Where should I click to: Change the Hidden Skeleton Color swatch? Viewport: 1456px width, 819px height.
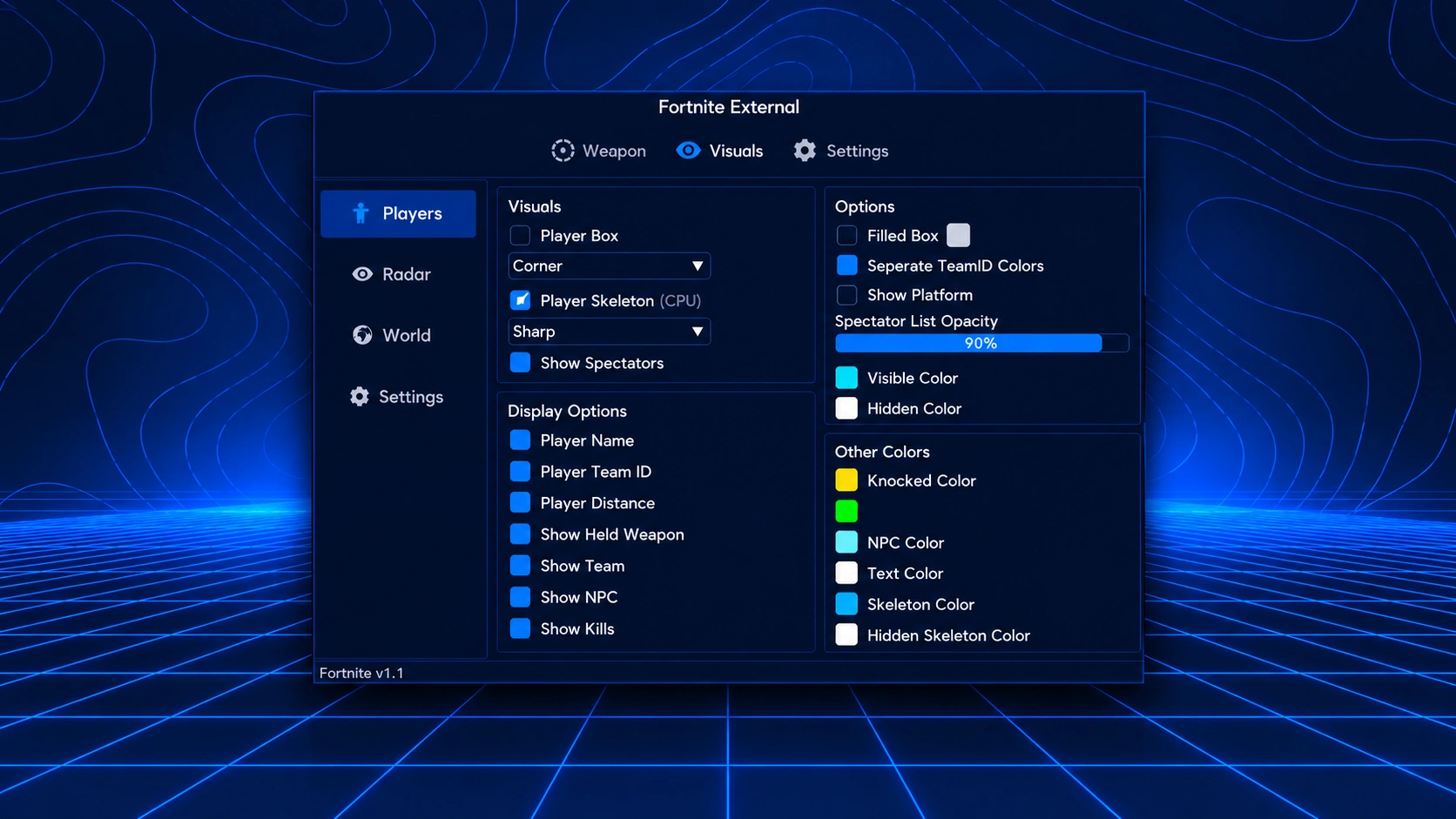pyautogui.click(x=846, y=635)
